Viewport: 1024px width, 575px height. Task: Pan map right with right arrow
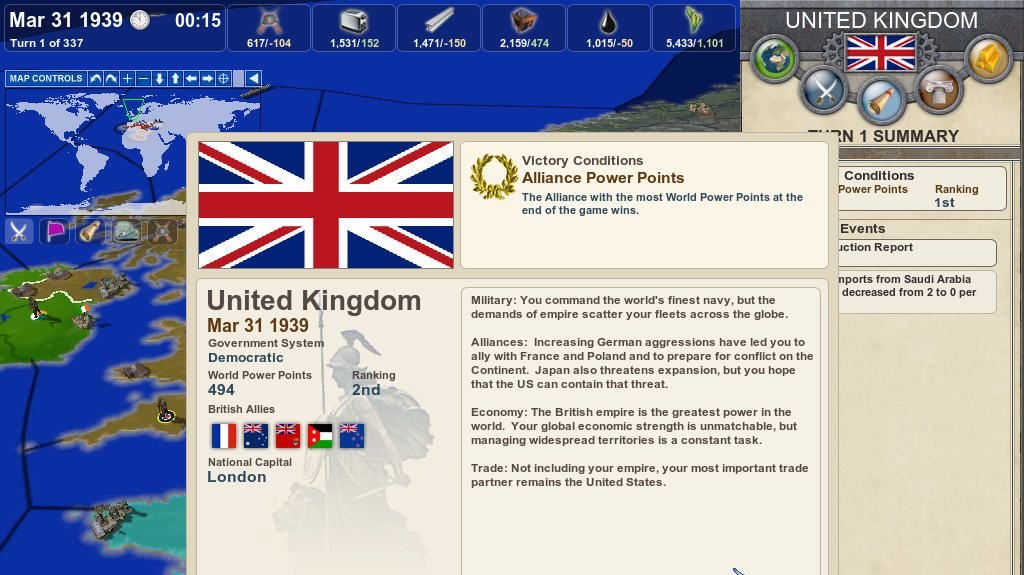[x=207, y=78]
